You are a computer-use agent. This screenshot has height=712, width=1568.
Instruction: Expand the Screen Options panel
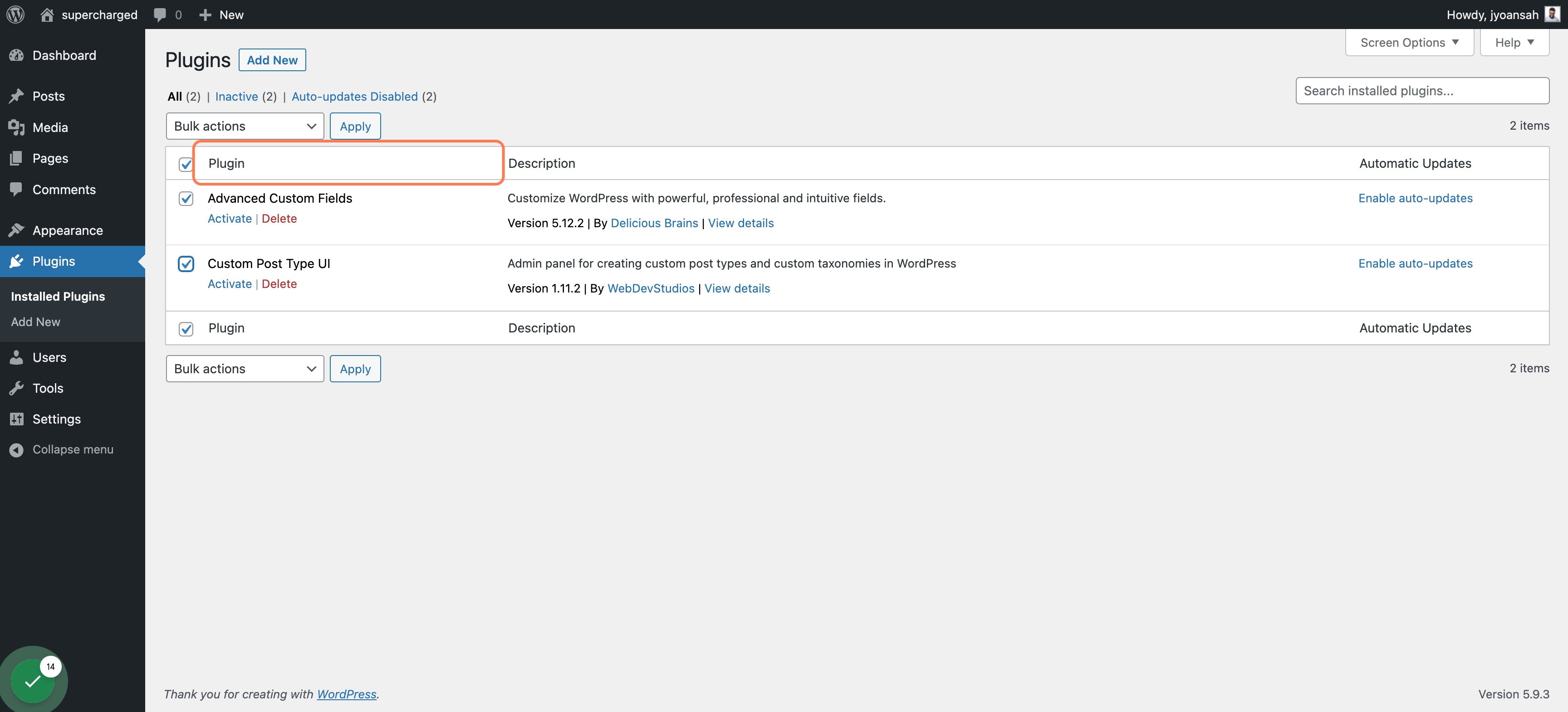(x=1409, y=43)
